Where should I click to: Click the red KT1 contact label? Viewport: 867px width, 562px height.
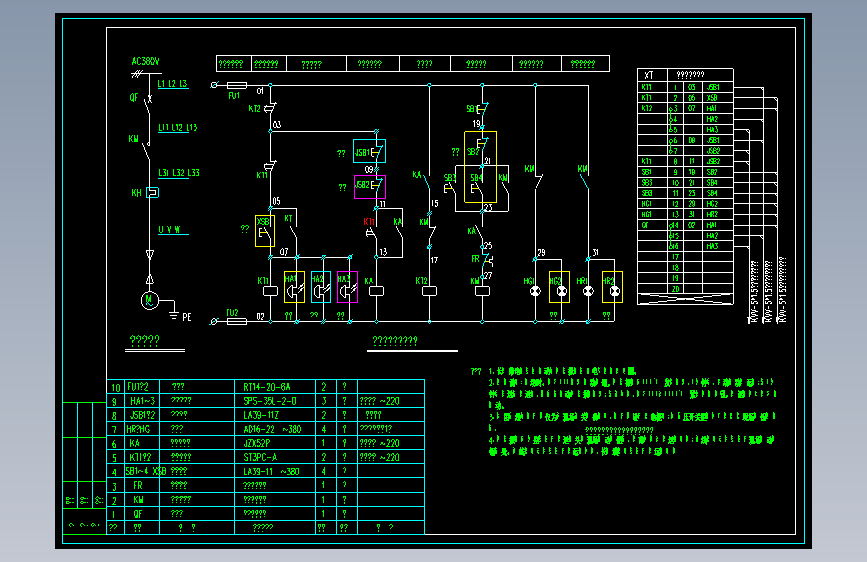pos(369,222)
